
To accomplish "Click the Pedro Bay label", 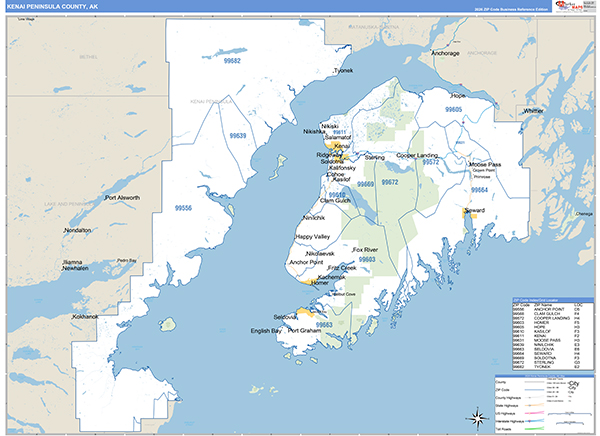I will [127, 260].
